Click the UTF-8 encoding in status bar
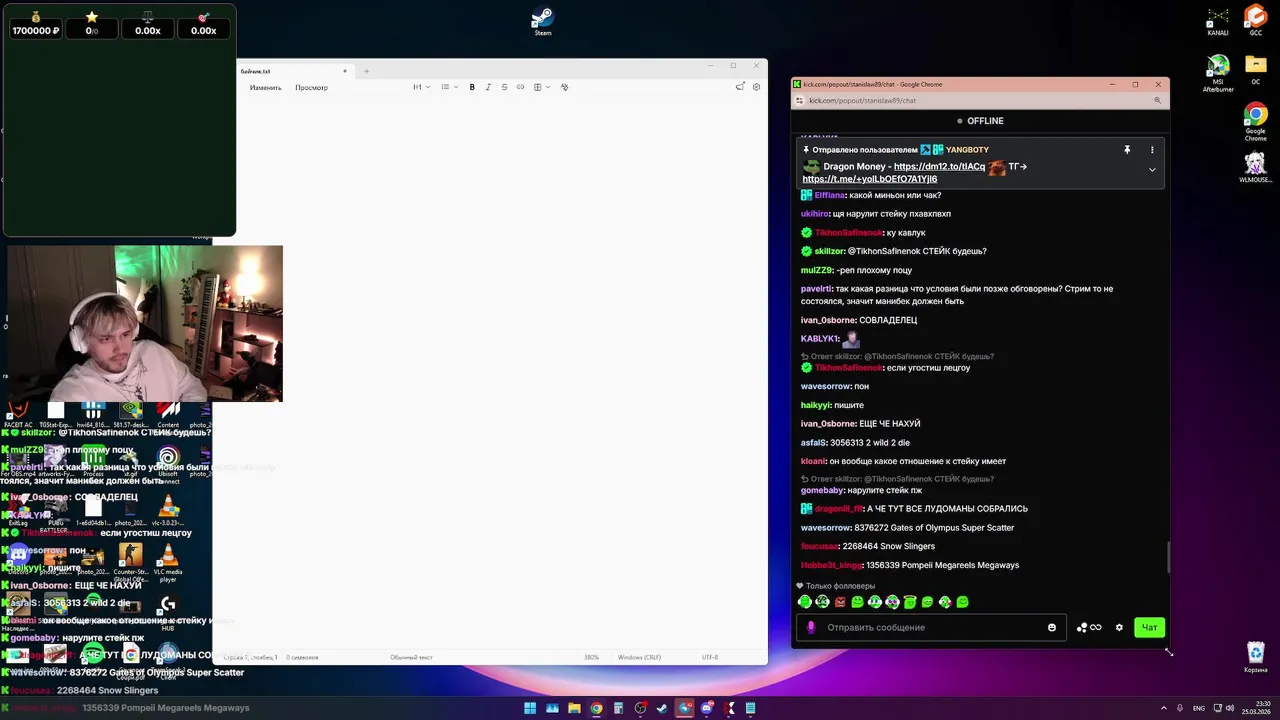This screenshot has width=1280, height=720. (710, 657)
